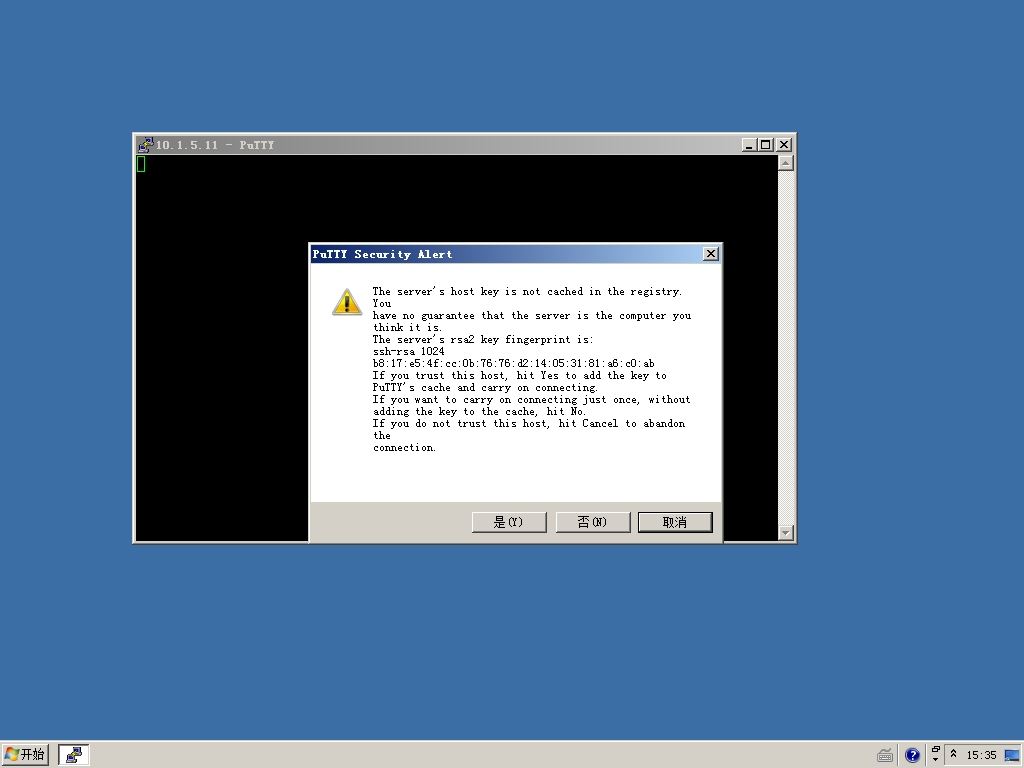Click the 15:35 clock
This screenshot has width=1024, height=768.
click(x=982, y=756)
